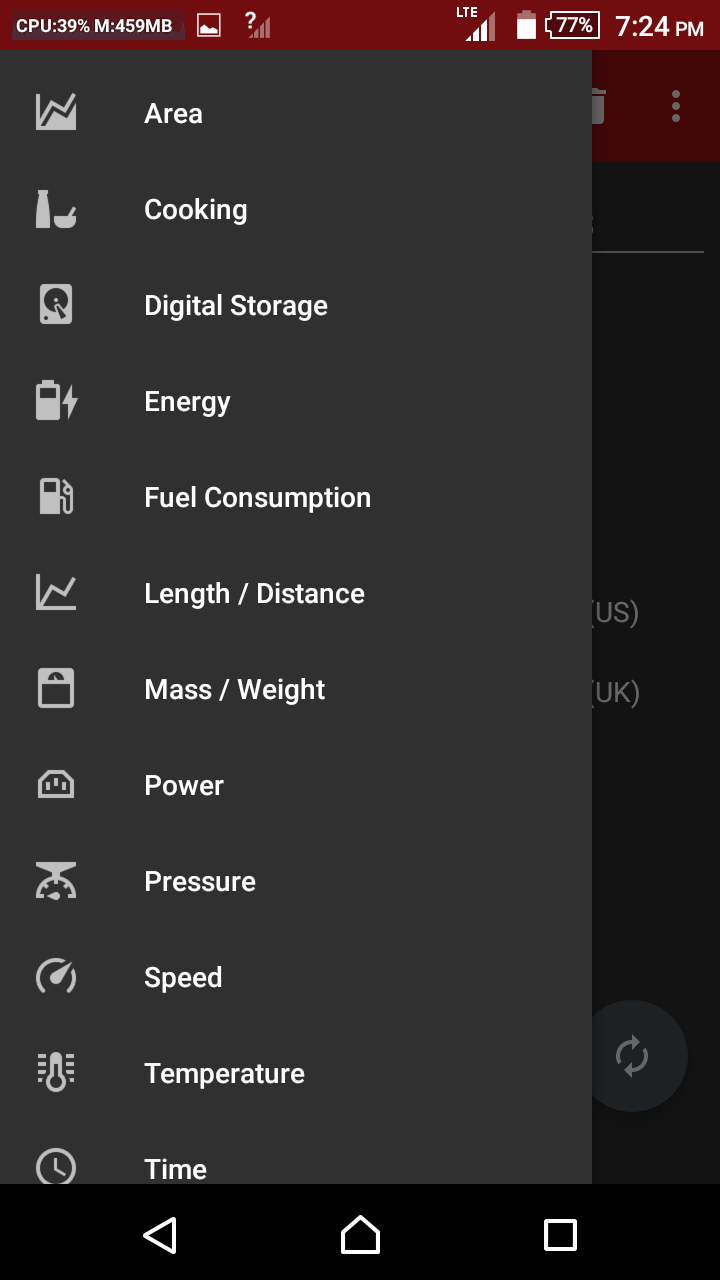Tap the Energy battery icon
Image resolution: width=720 pixels, height=1280 pixels.
click(x=56, y=401)
